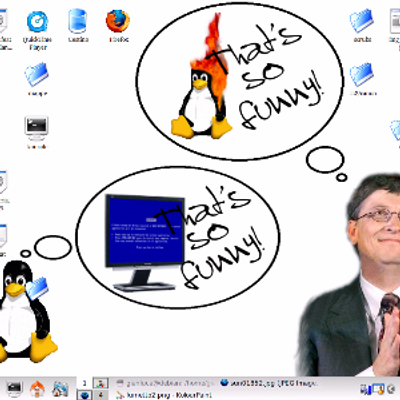Image resolution: width=400 pixels, height=400 pixels.
Task: Activate the JPEG image taskbar entry
Action: point(269,383)
